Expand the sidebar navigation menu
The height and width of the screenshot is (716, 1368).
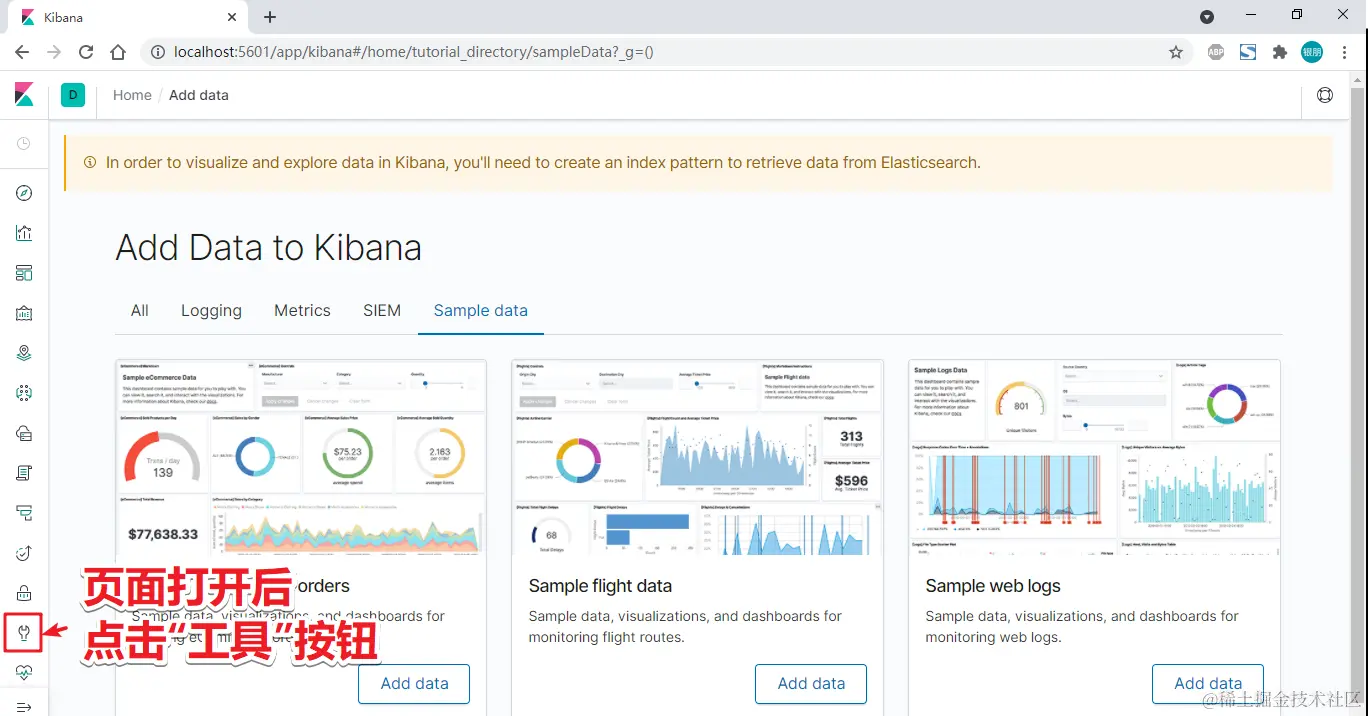click(x=24, y=707)
